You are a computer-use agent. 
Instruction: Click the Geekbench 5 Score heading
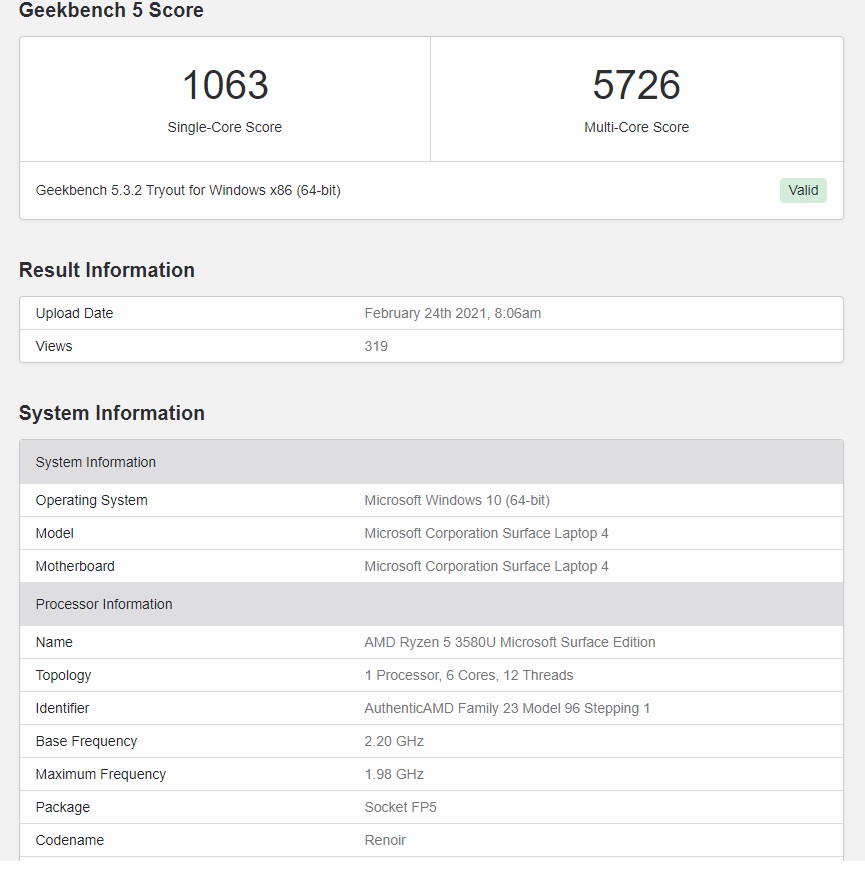click(111, 11)
